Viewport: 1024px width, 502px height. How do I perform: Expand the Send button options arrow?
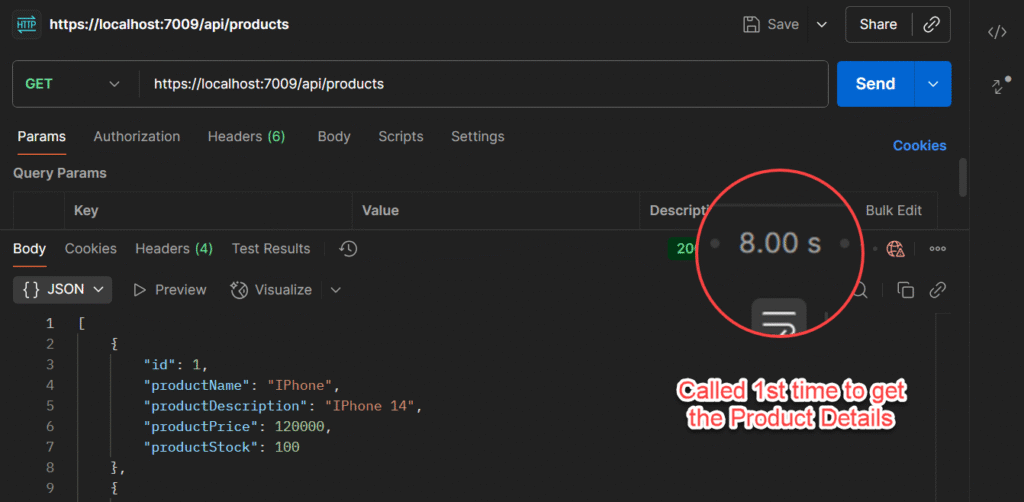(x=933, y=84)
